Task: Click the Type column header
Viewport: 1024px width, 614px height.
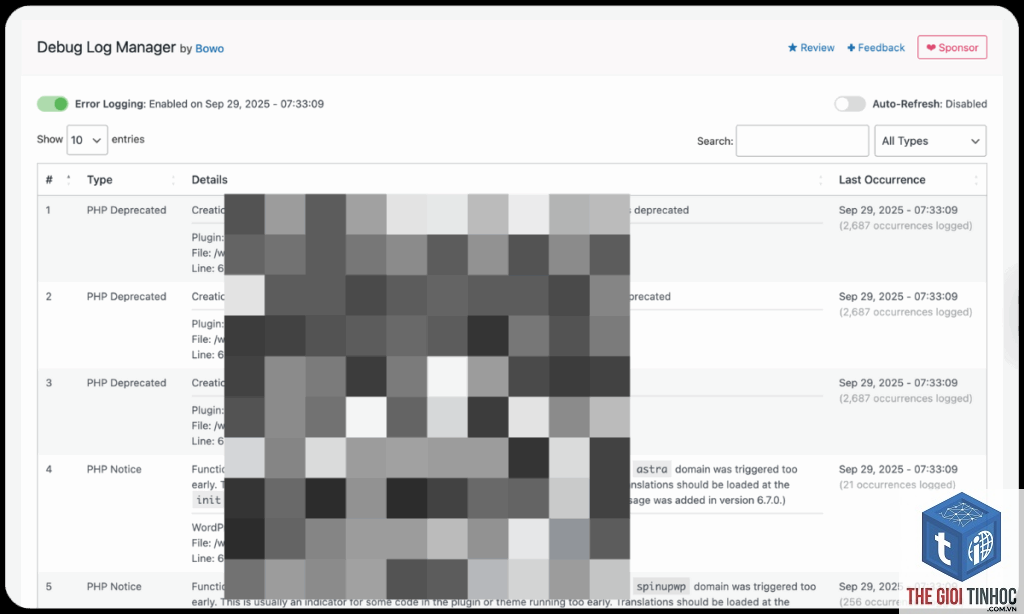Action: point(99,180)
